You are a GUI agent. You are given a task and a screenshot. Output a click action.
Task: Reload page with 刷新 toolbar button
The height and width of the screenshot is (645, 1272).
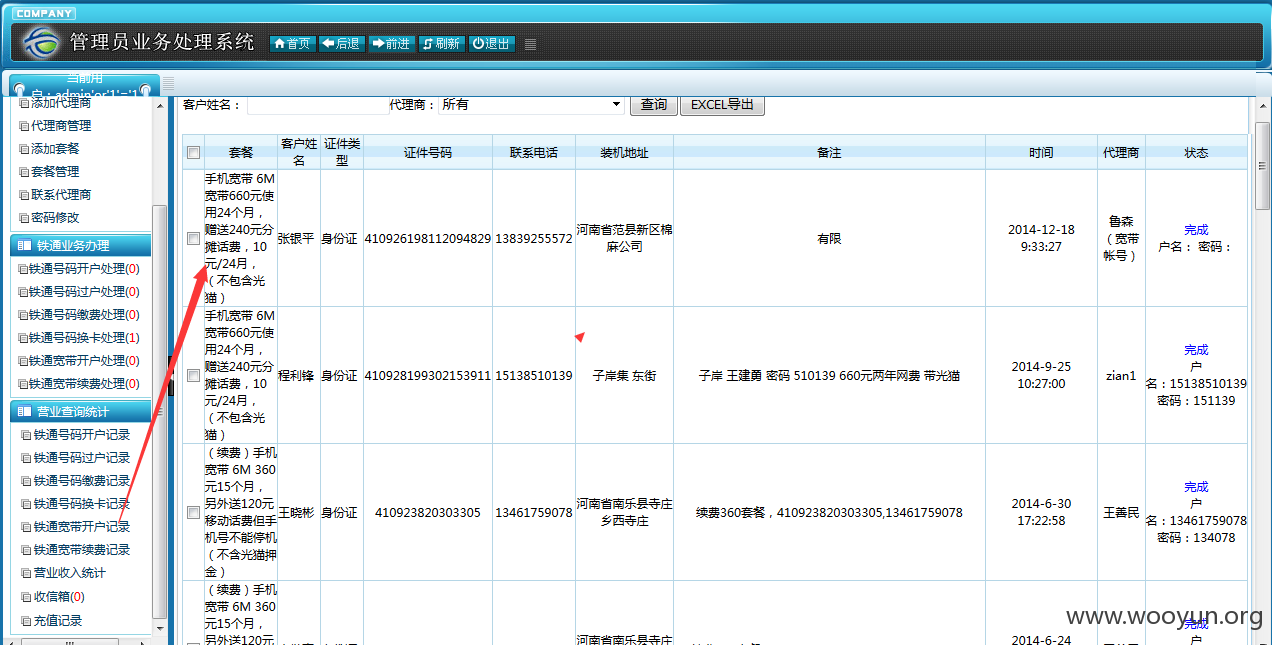click(x=441, y=44)
